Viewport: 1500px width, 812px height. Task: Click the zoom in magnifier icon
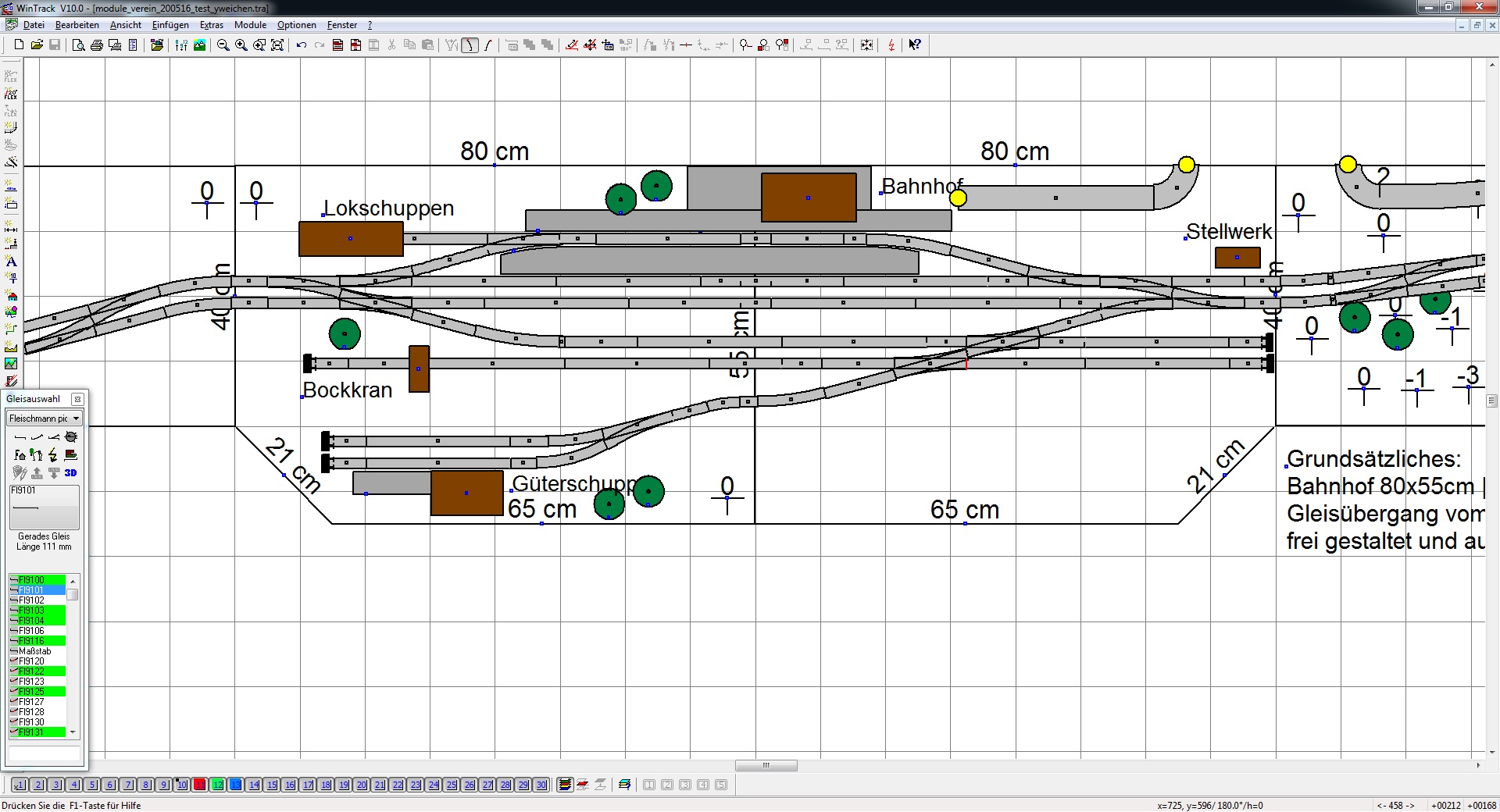pos(241,45)
